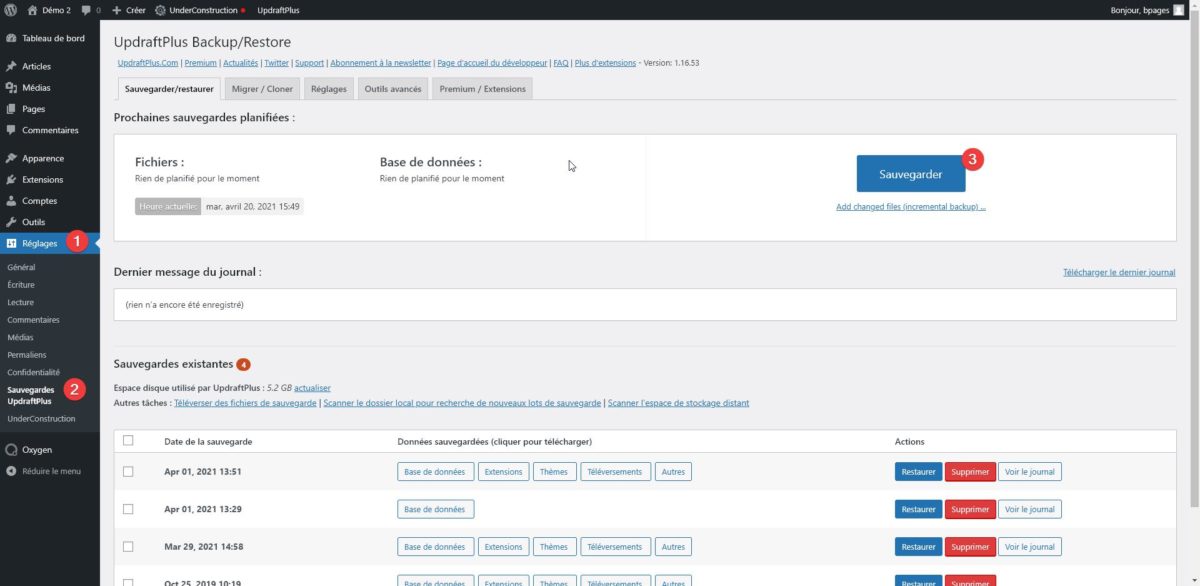Click the journal text '(rien n'a encore été enregistré)'
This screenshot has width=1200, height=586.
point(185,304)
